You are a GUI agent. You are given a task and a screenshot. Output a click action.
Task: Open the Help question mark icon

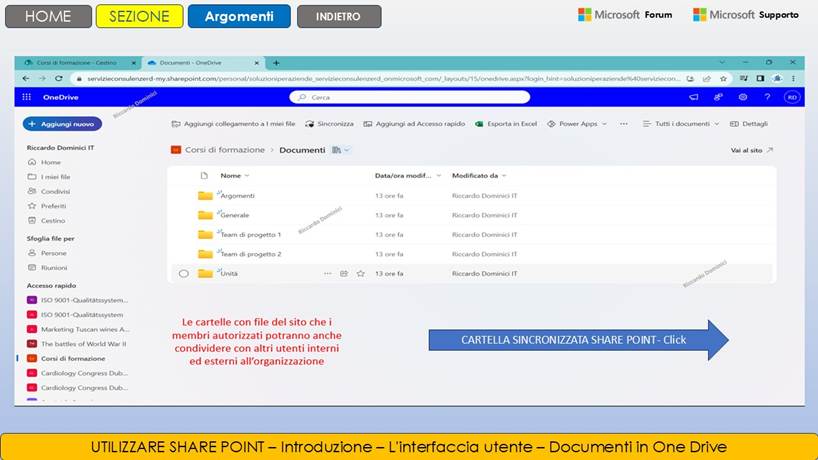pos(767,97)
